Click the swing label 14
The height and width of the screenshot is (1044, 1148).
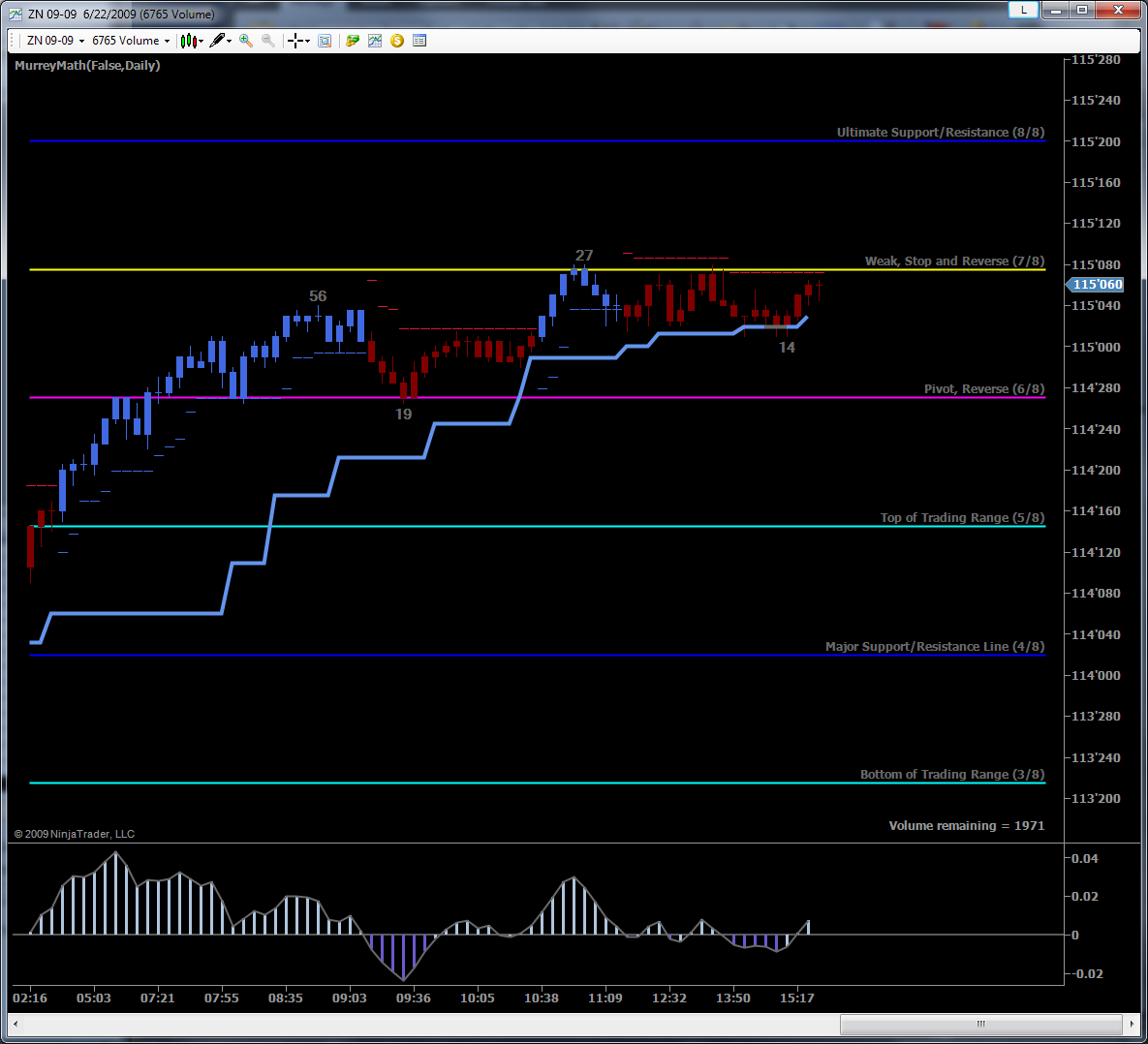pyautogui.click(x=787, y=348)
